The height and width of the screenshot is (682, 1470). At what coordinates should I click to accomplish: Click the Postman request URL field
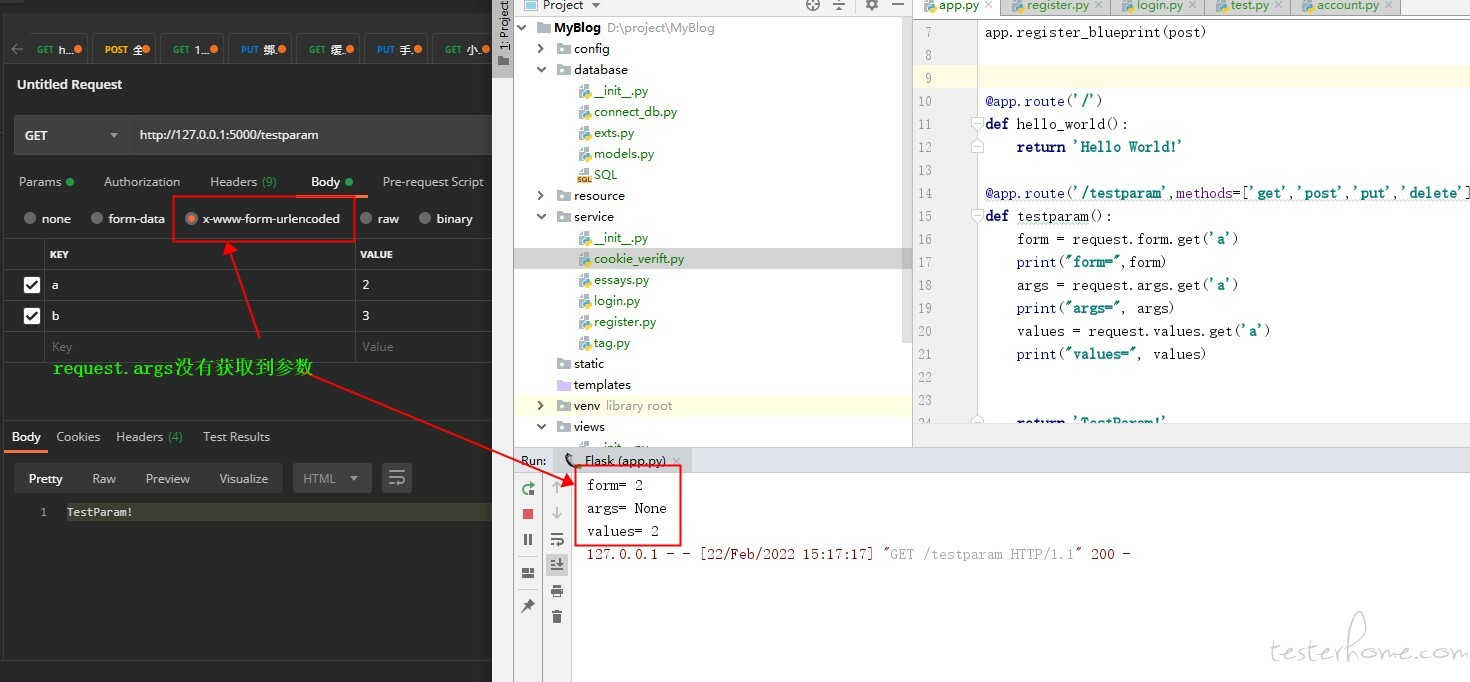[310, 135]
